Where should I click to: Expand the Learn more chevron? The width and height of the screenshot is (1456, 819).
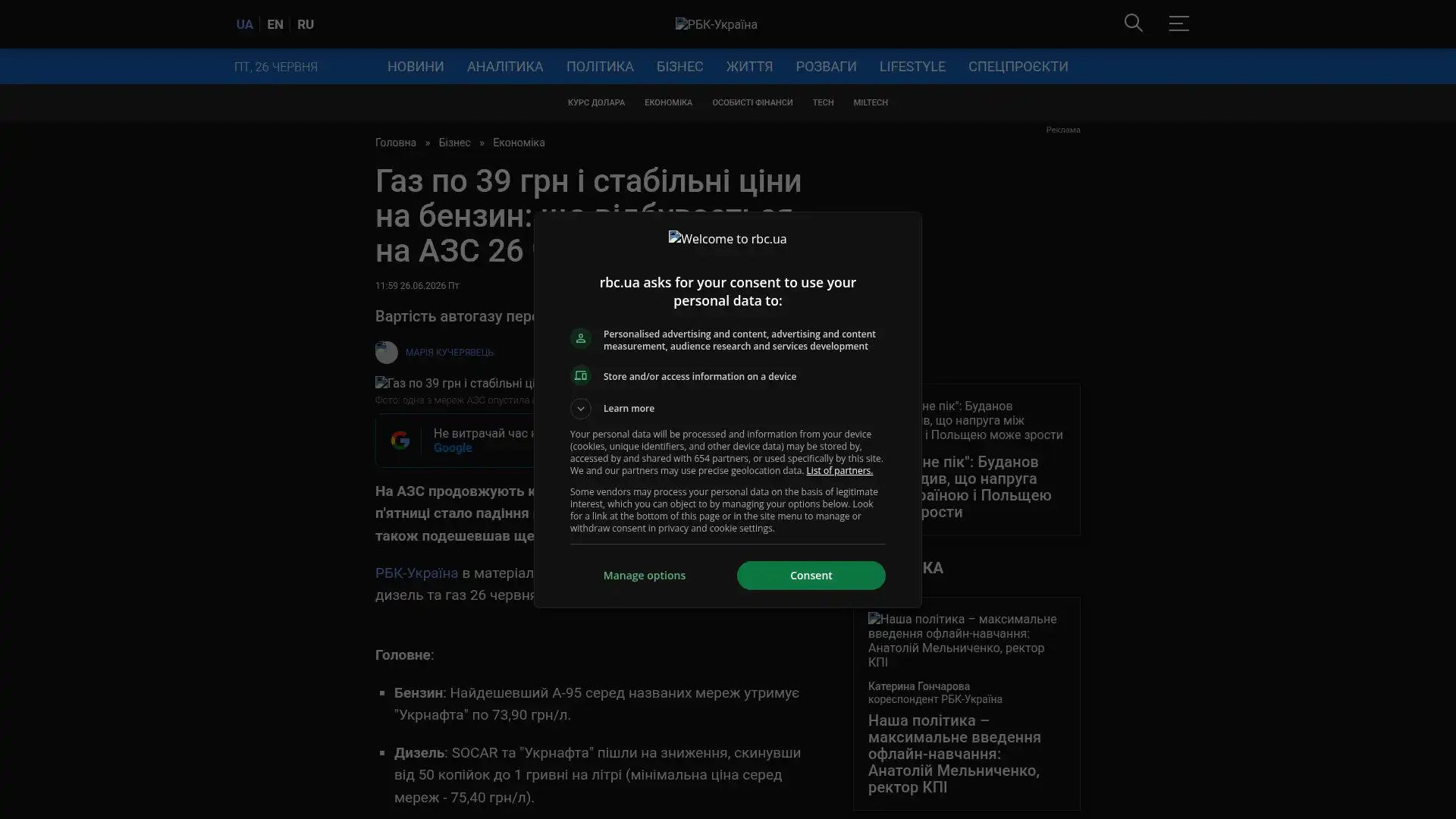(581, 409)
